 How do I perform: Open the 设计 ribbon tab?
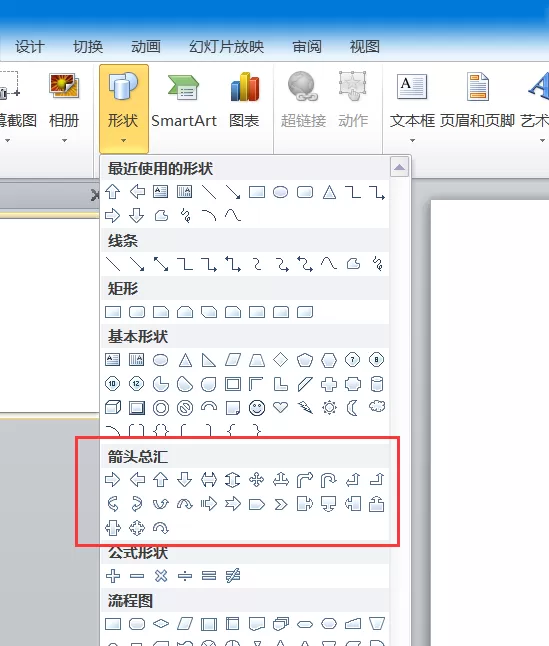[x=29, y=47]
